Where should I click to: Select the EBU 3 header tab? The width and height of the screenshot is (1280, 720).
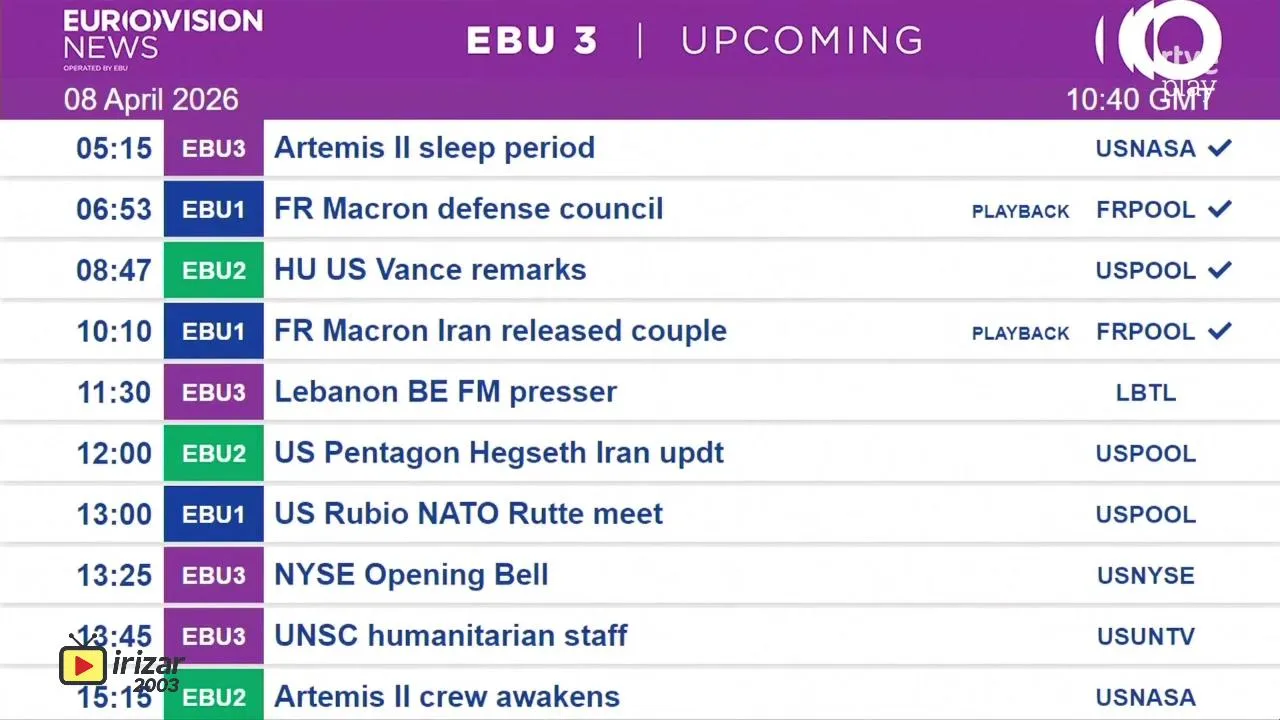[x=532, y=41]
